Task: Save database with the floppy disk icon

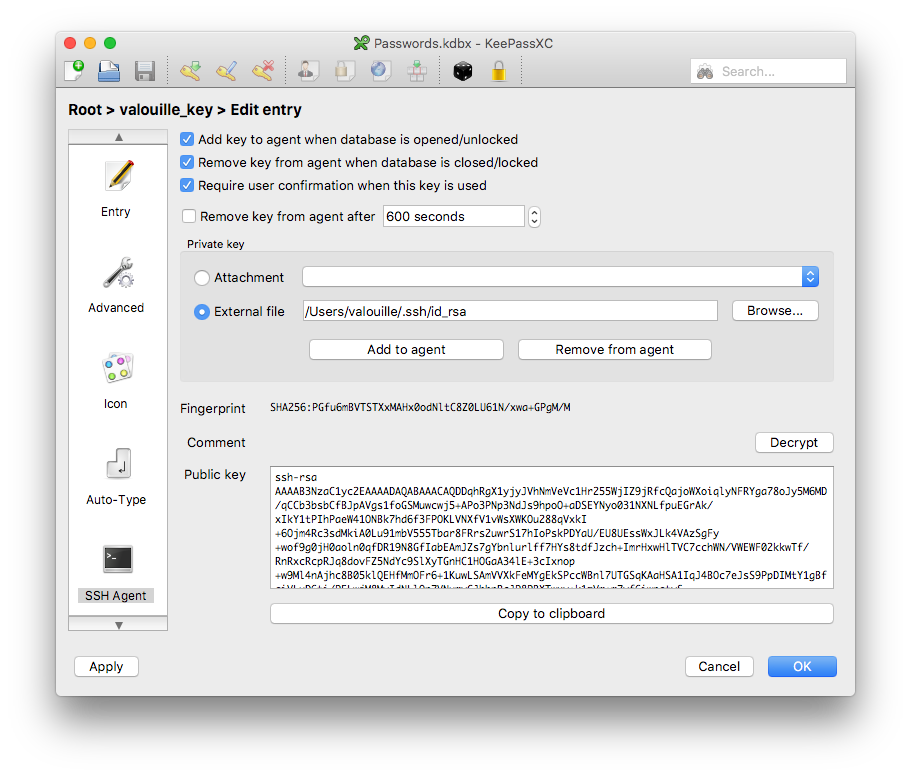Action: (x=145, y=71)
